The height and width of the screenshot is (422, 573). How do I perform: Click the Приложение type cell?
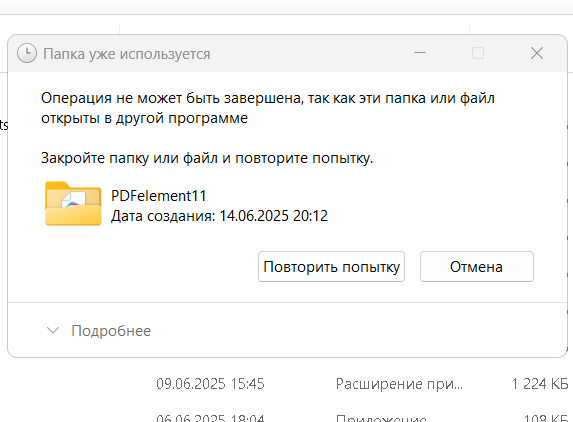381,418
